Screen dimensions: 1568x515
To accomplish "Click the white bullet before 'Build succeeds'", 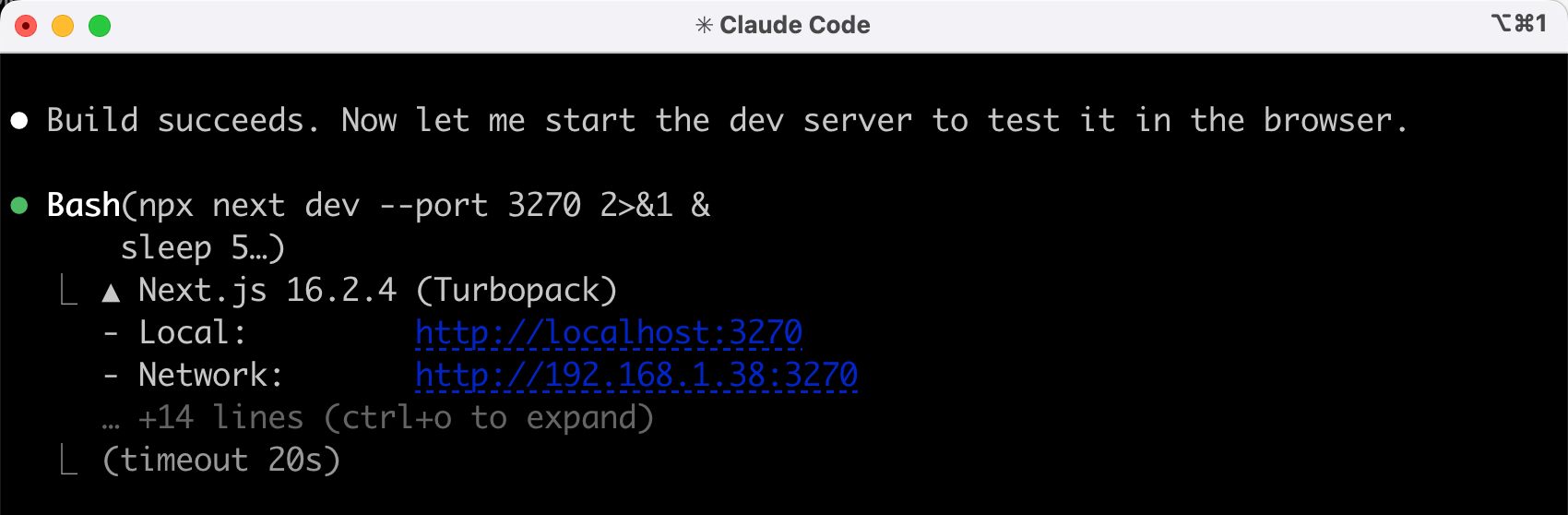I will (19, 120).
